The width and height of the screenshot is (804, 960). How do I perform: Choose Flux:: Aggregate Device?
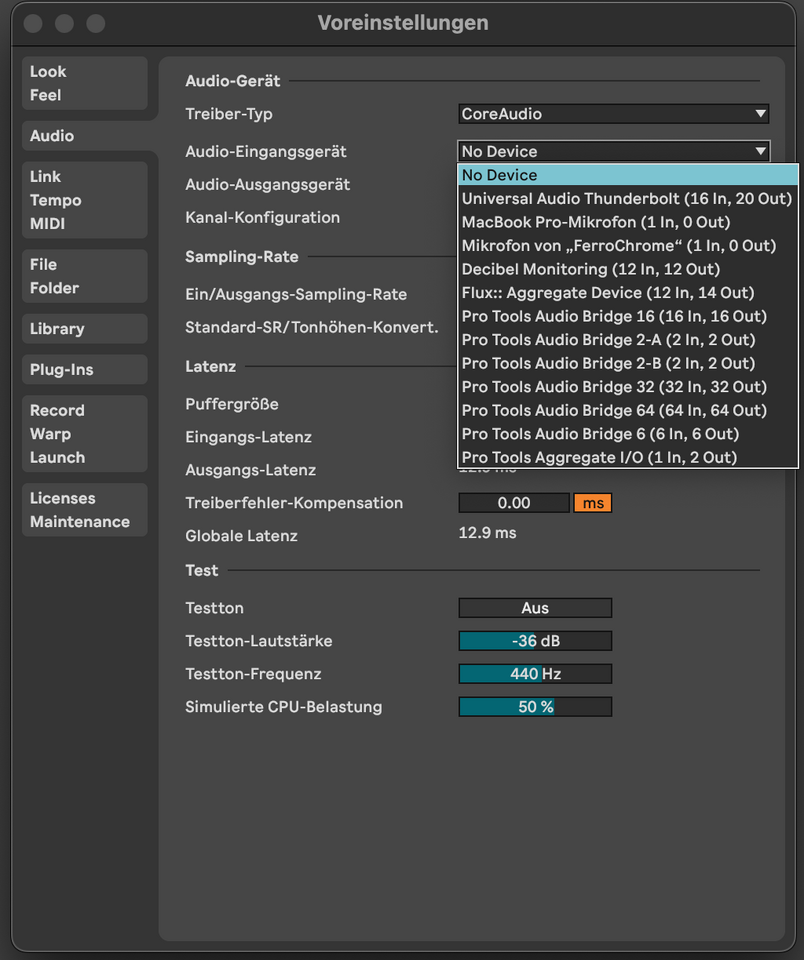(628, 293)
